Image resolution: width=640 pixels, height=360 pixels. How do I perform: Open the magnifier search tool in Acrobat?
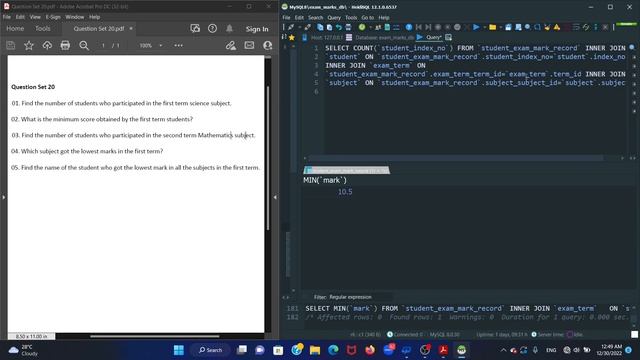(84, 45)
